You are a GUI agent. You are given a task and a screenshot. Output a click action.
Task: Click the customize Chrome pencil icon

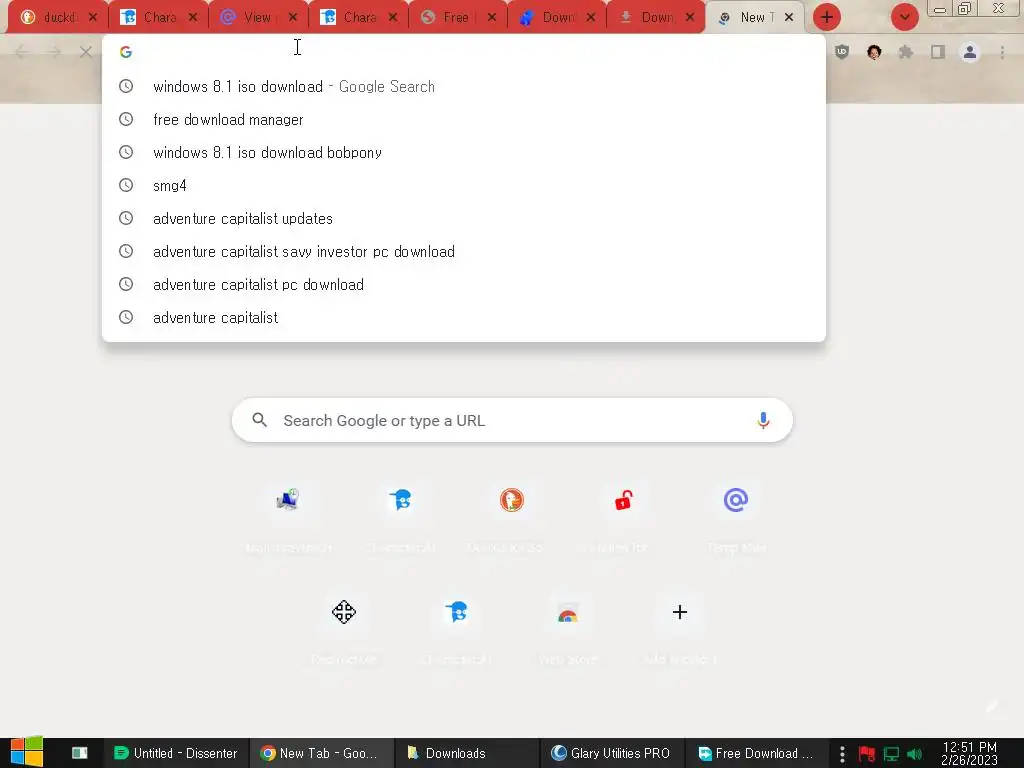[992, 707]
